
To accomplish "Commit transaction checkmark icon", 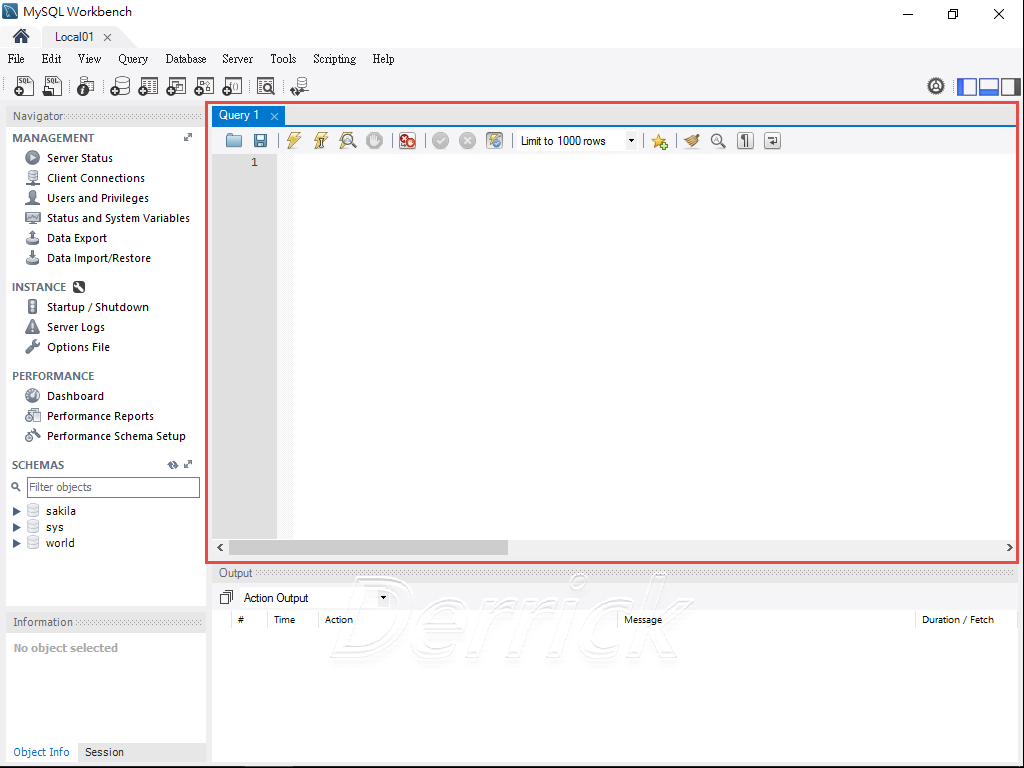I will pos(441,140).
